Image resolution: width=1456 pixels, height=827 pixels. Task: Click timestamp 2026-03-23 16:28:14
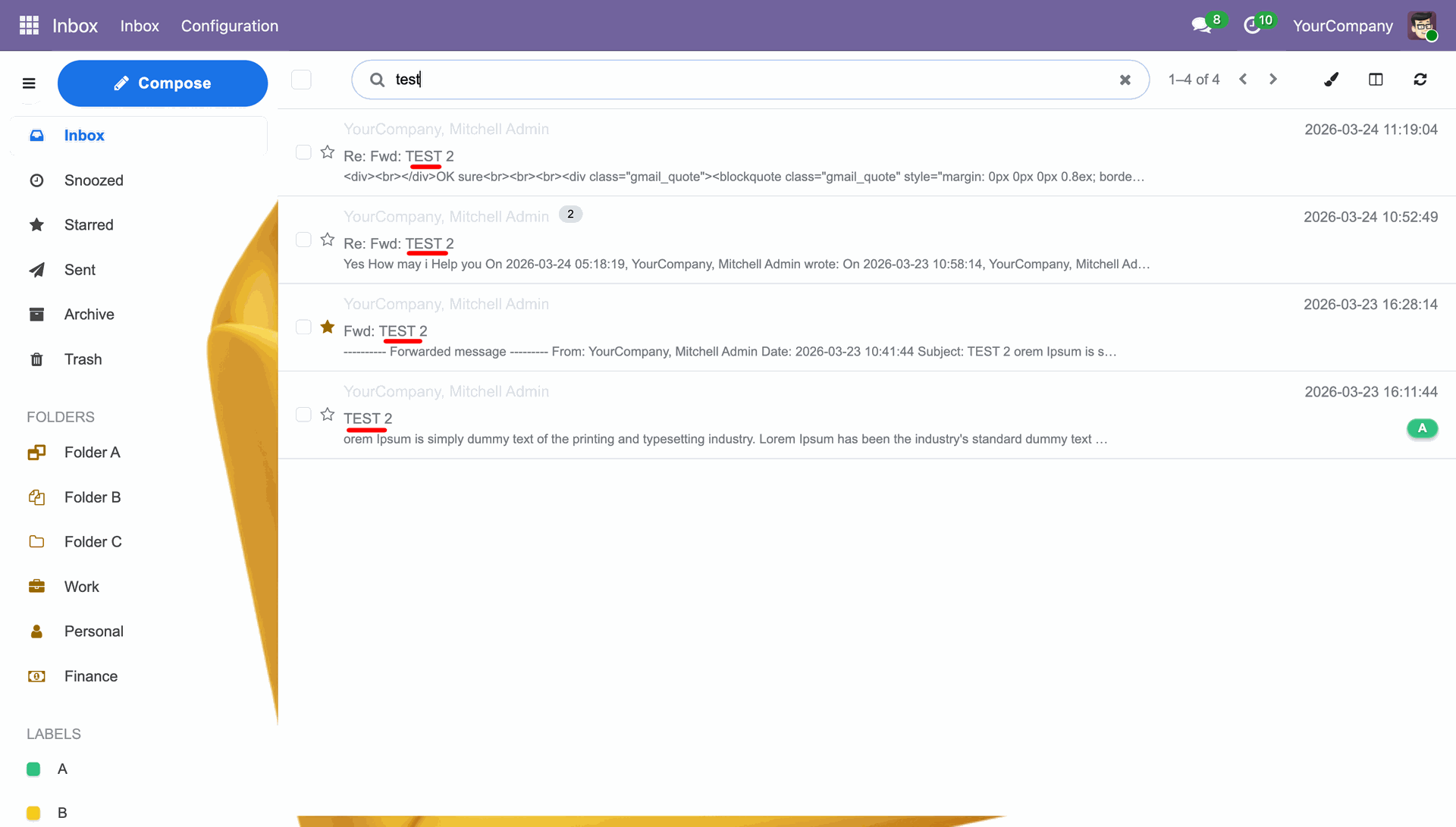click(1370, 305)
